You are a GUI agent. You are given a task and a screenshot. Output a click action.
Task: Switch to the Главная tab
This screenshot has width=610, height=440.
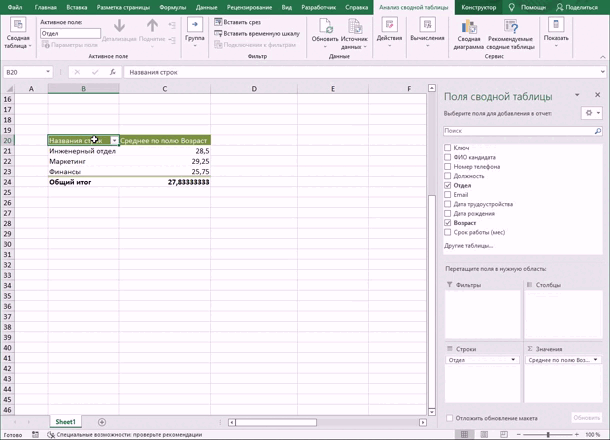click(46, 7)
